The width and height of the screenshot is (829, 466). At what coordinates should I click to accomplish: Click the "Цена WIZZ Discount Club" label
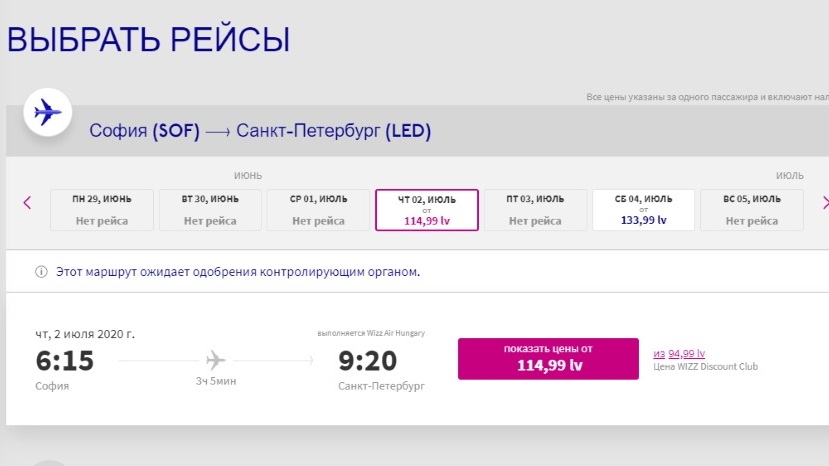tap(705, 367)
